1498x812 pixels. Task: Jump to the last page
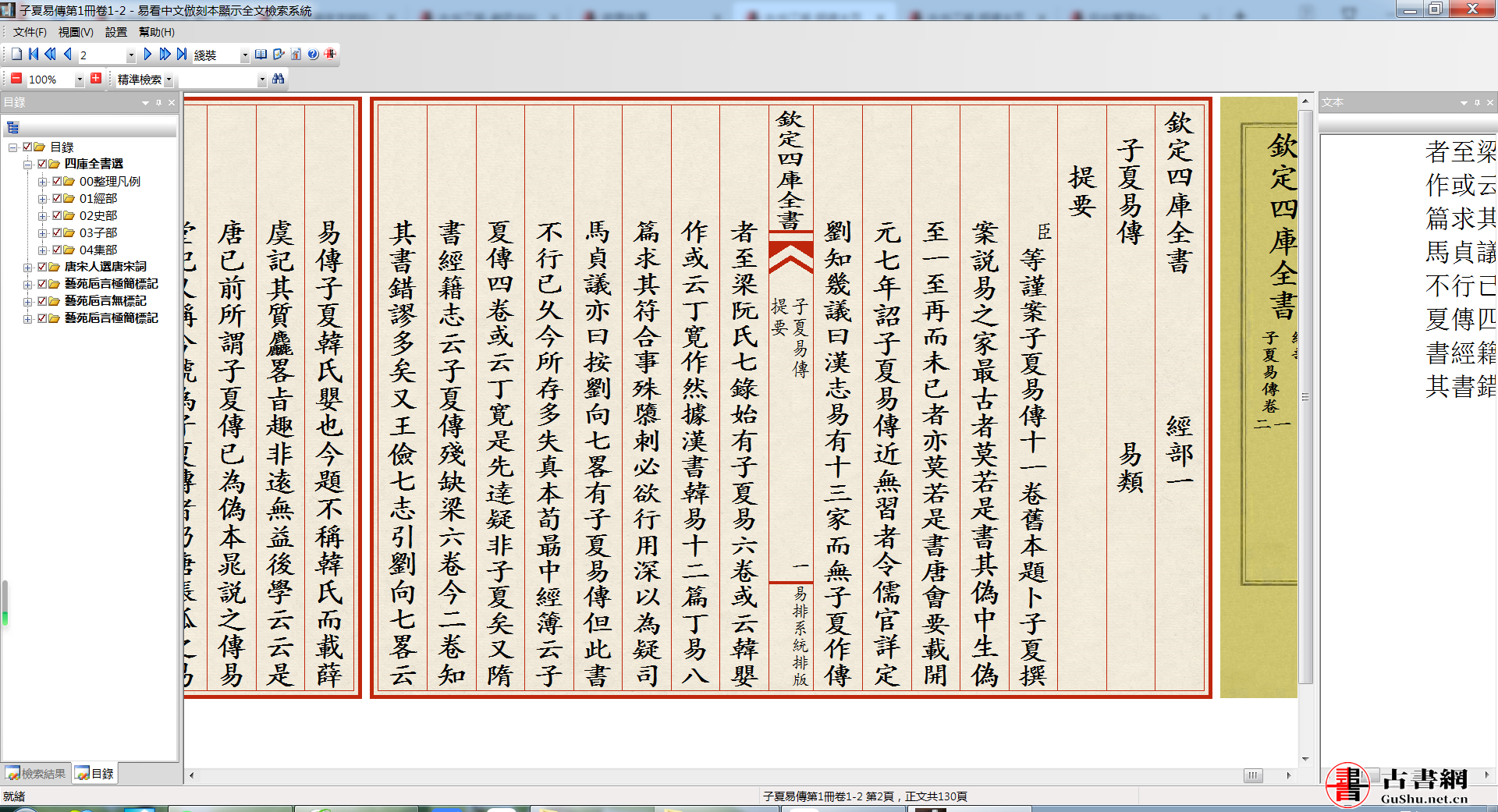182,54
